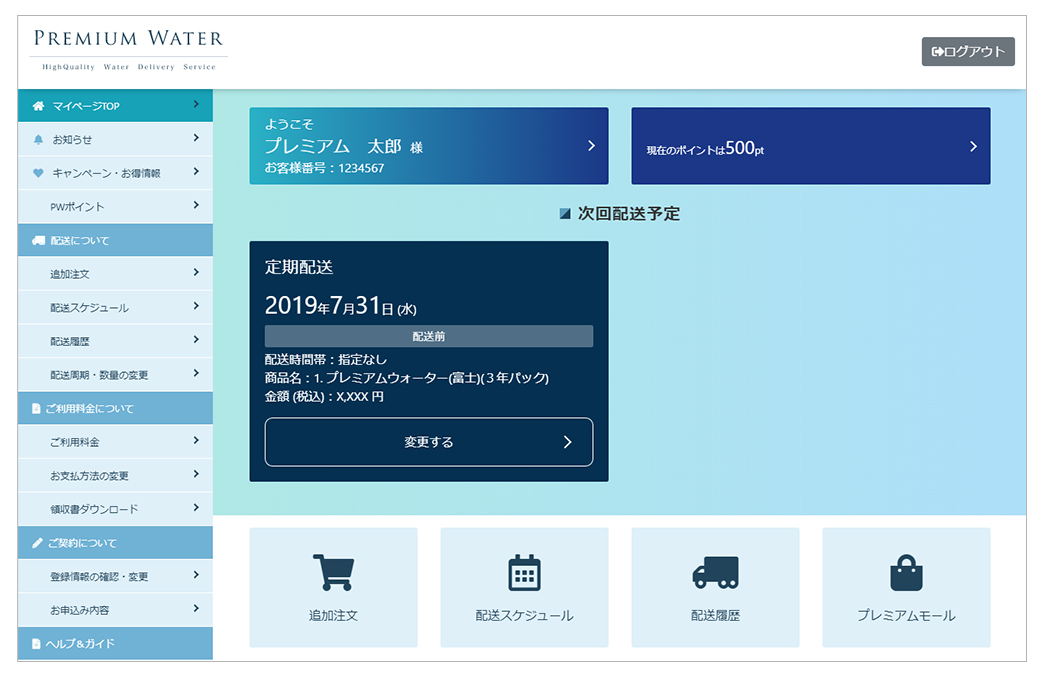This screenshot has height=678, width=1043.
Task: Click the bell icon beside お知らせ
Action: coord(38,140)
